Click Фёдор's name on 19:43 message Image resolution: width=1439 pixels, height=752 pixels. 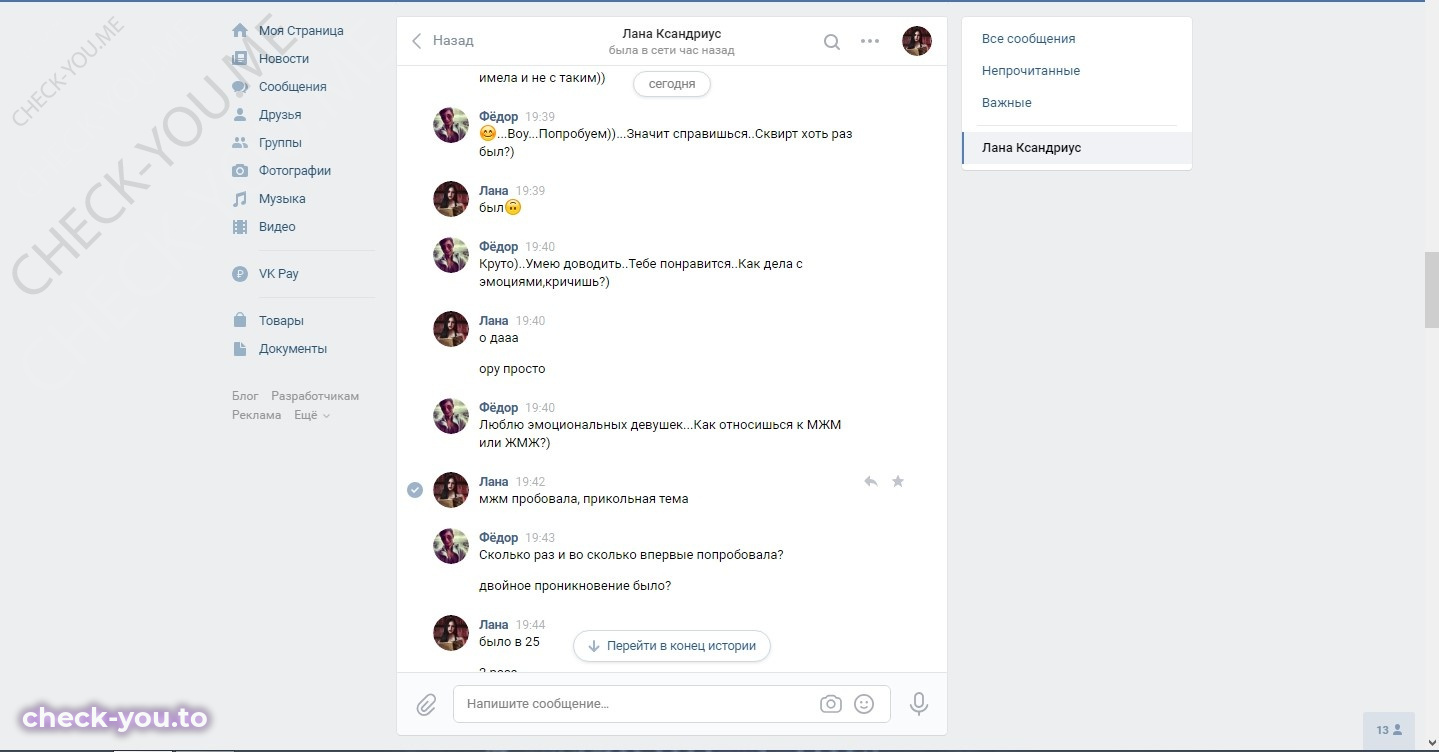click(498, 538)
